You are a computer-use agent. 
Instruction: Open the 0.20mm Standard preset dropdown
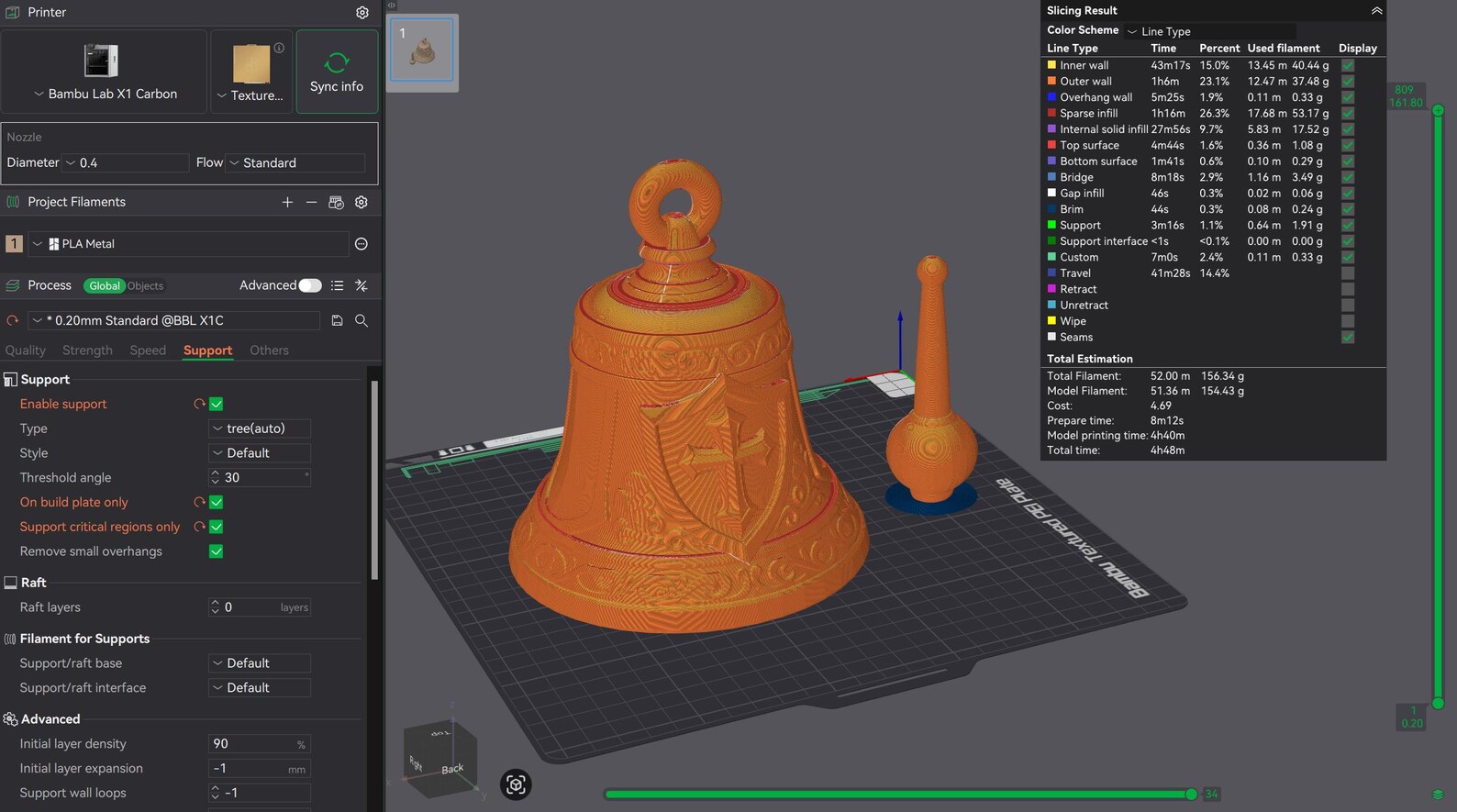[174, 320]
